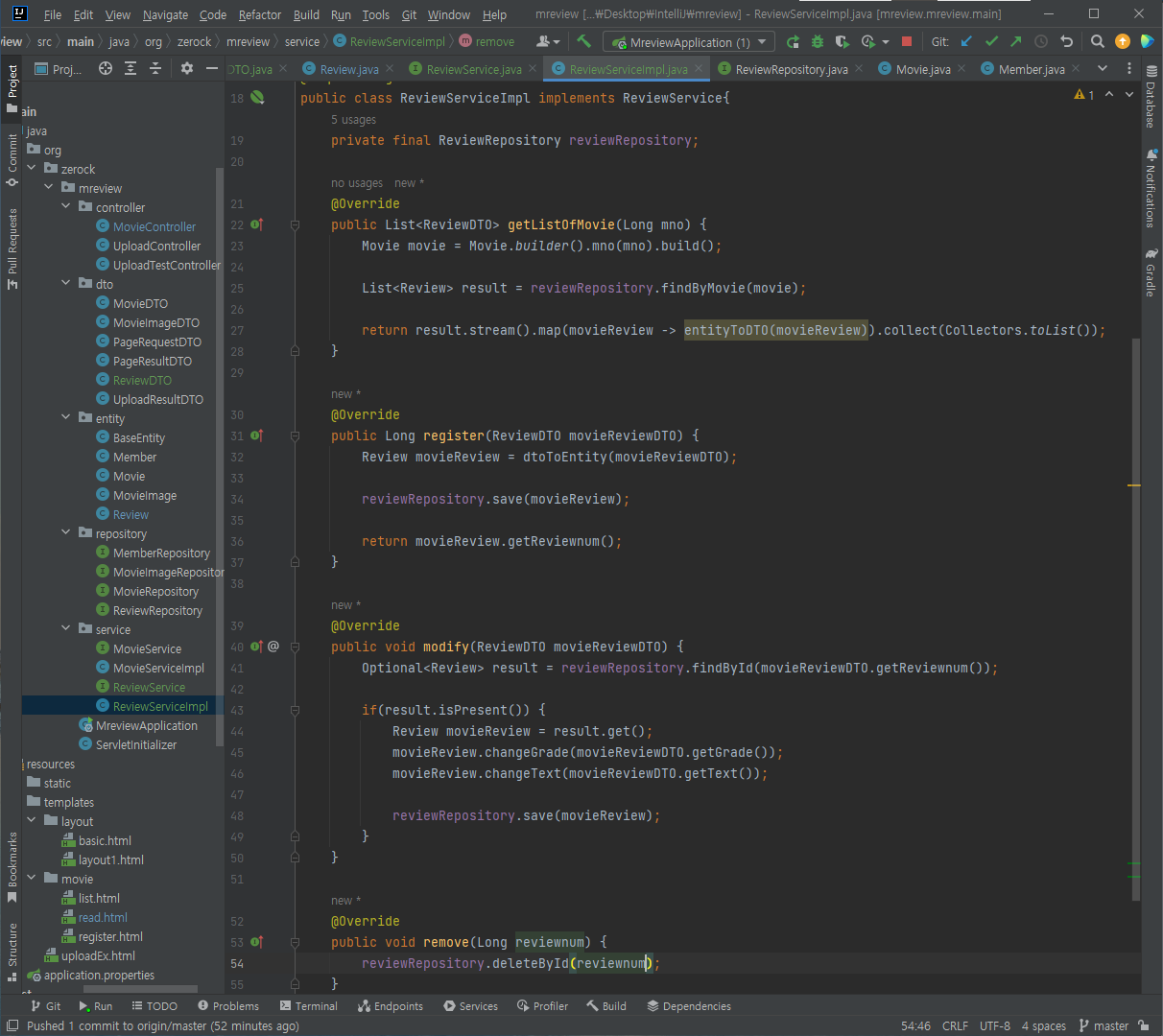This screenshot has width=1163, height=1036.
Task: Close the ReviewServiceImpl.java tab
Action: click(x=699, y=69)
